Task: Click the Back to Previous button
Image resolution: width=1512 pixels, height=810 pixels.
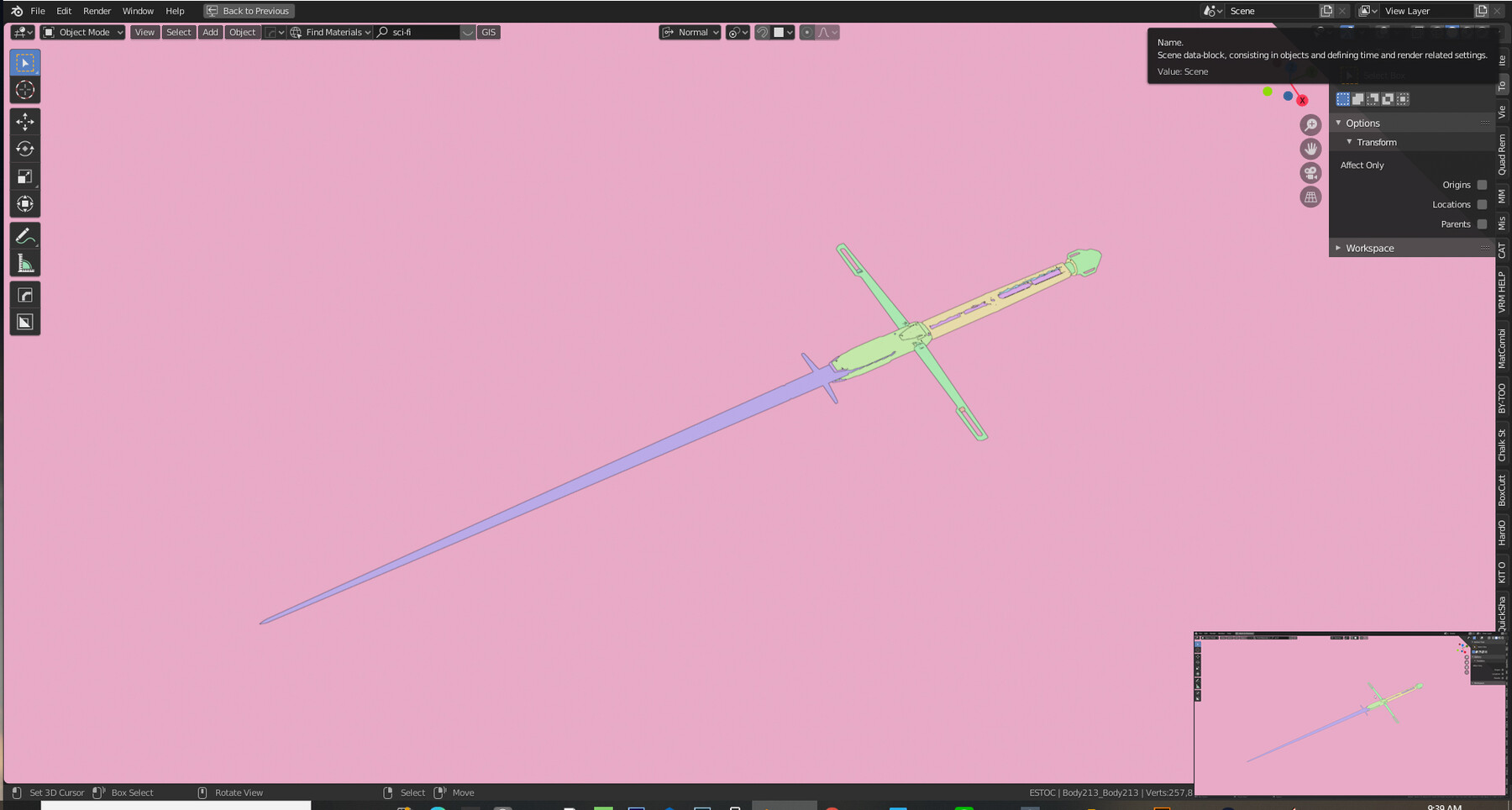Action: coord(248,11)
